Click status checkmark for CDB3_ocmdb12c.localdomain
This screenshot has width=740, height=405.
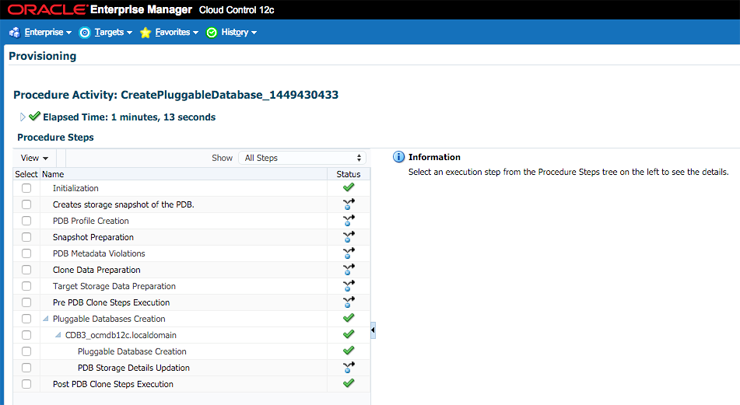click(x=349, y=335)
